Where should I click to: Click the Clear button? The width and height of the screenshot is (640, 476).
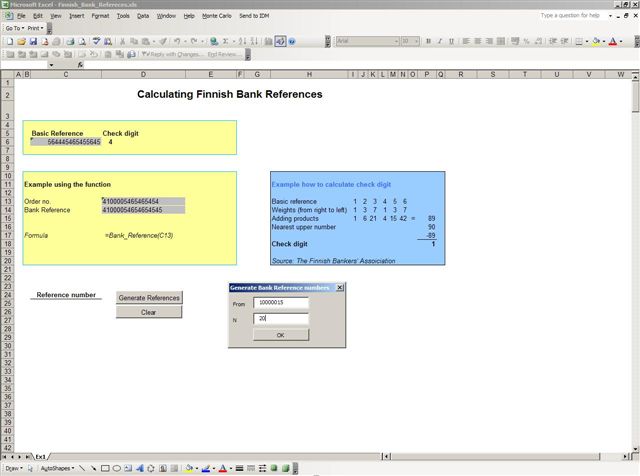point(149,312)
